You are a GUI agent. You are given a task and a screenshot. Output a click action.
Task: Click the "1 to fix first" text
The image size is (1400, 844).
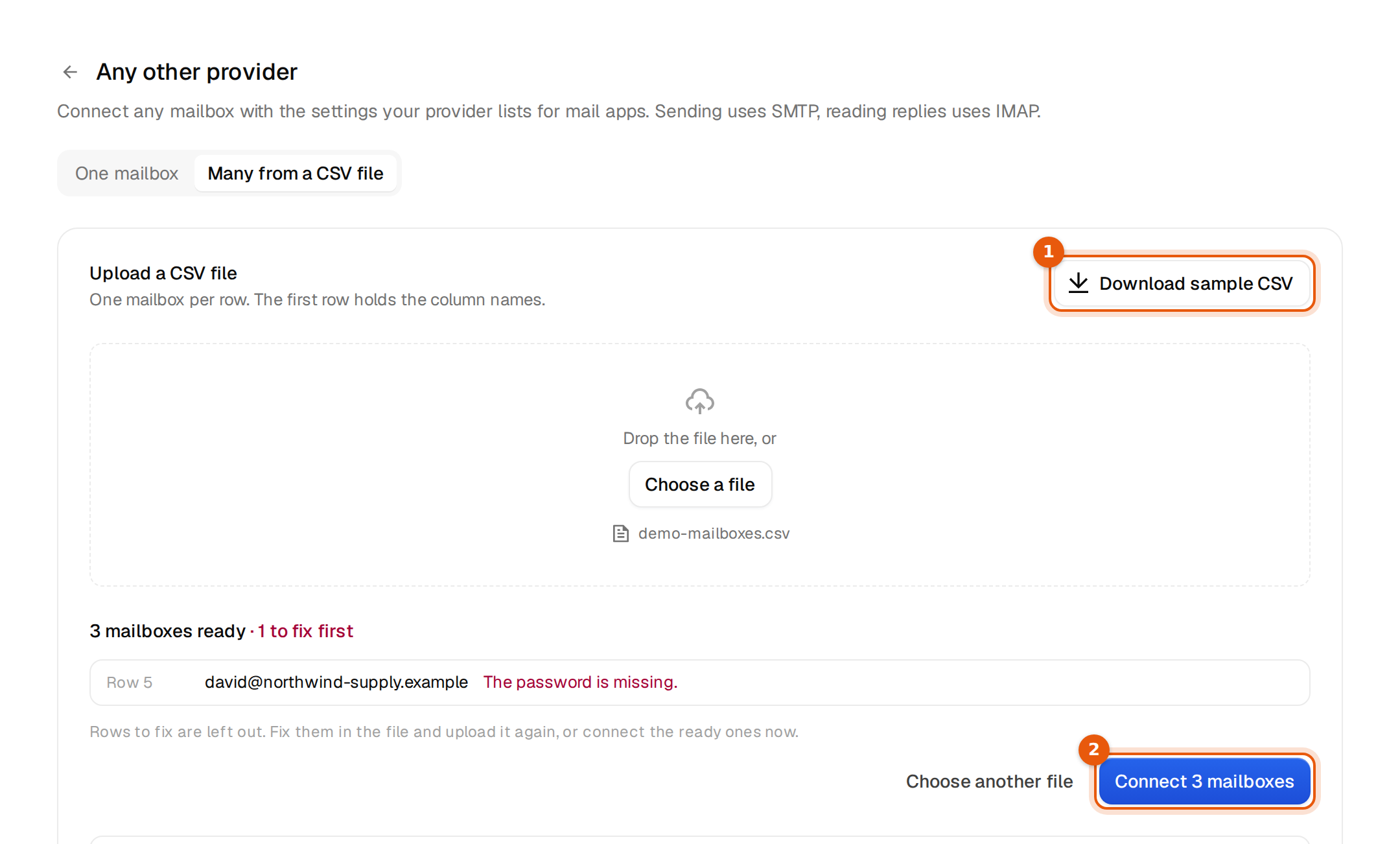(305, 631)
